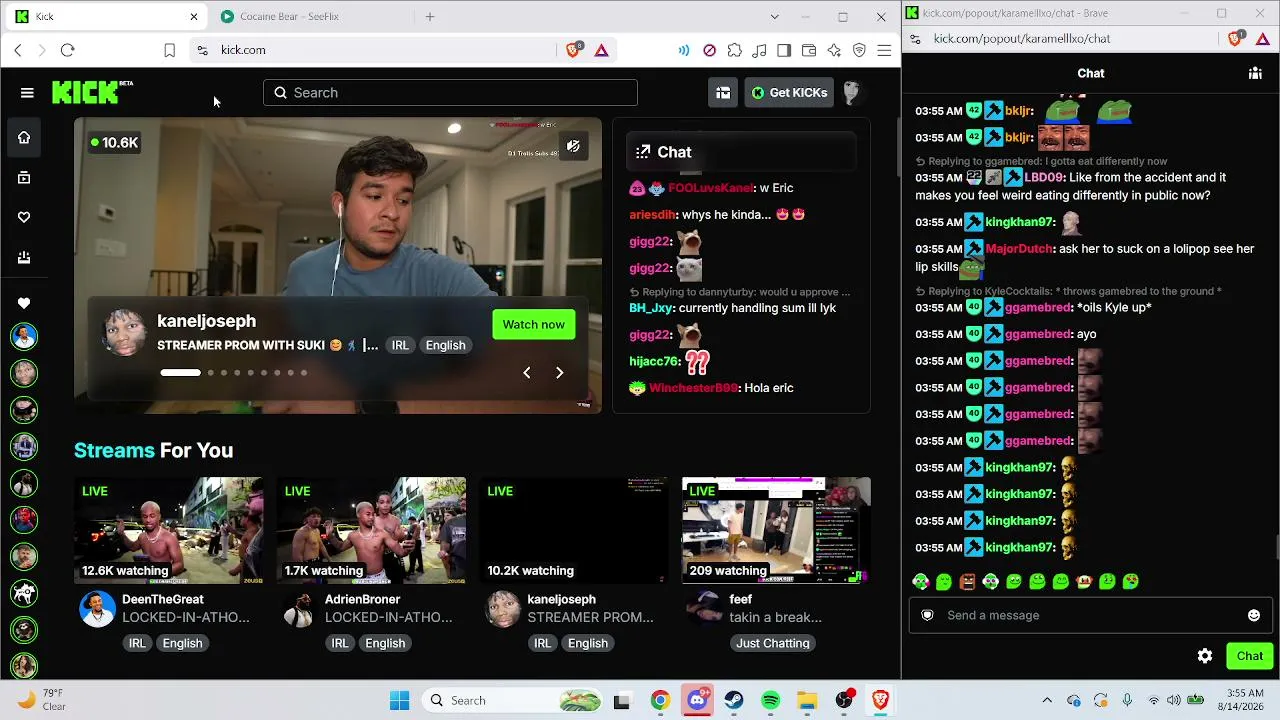Open the Kick hamburger sidebar menu

coord(27,93)
